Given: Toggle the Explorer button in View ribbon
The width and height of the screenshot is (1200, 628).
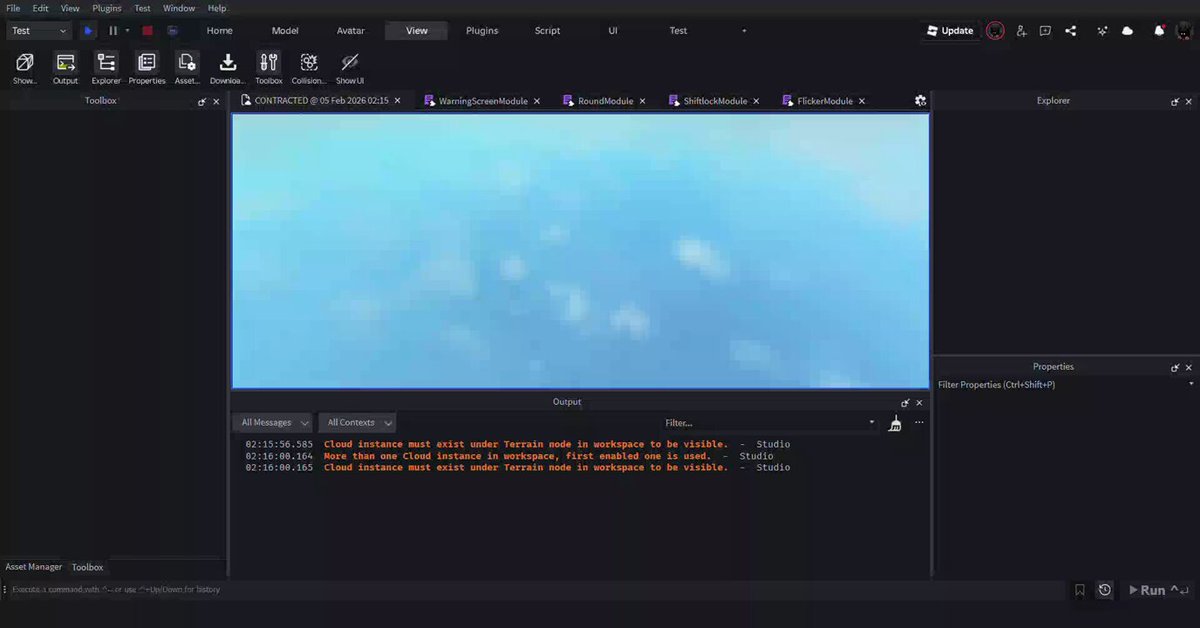Looking at the screenshot, I should [x=106, y=68].
